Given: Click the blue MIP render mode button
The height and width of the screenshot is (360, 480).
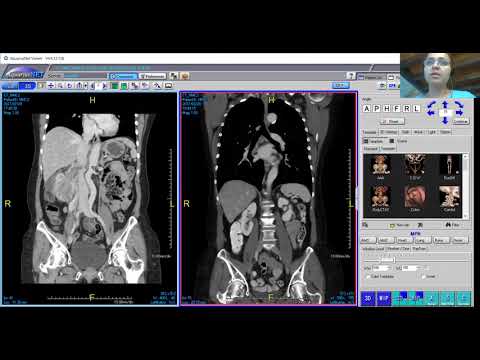Looking at the screenshot, I should [384, 298].
